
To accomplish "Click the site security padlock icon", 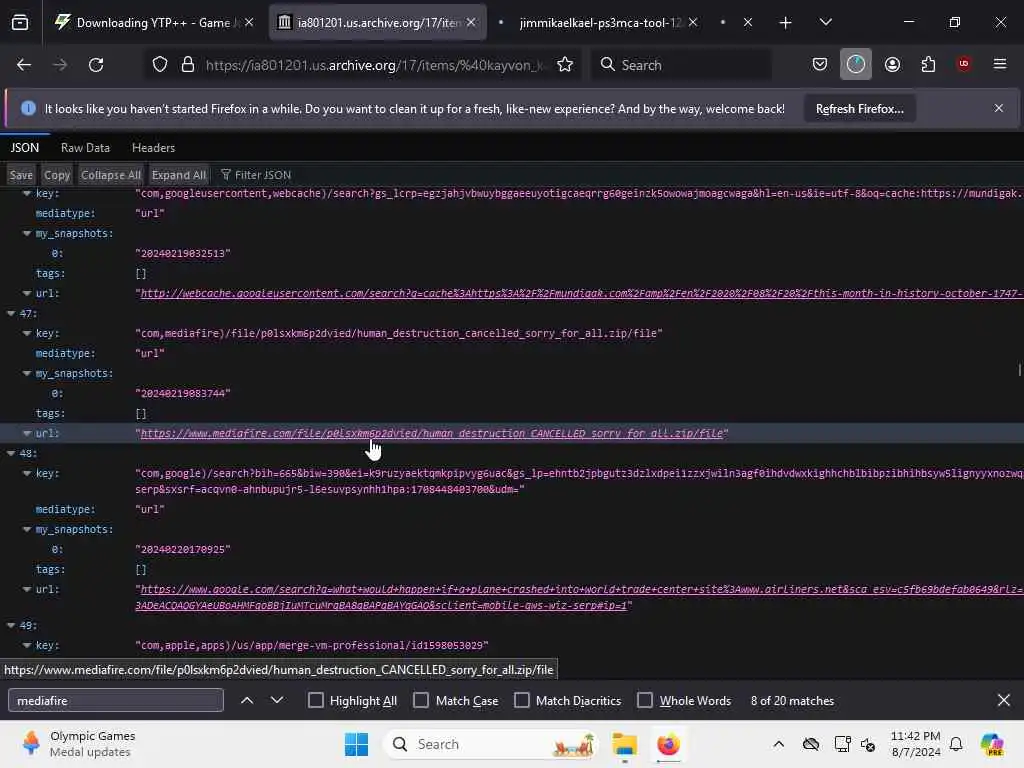I will tap(188, 65).
